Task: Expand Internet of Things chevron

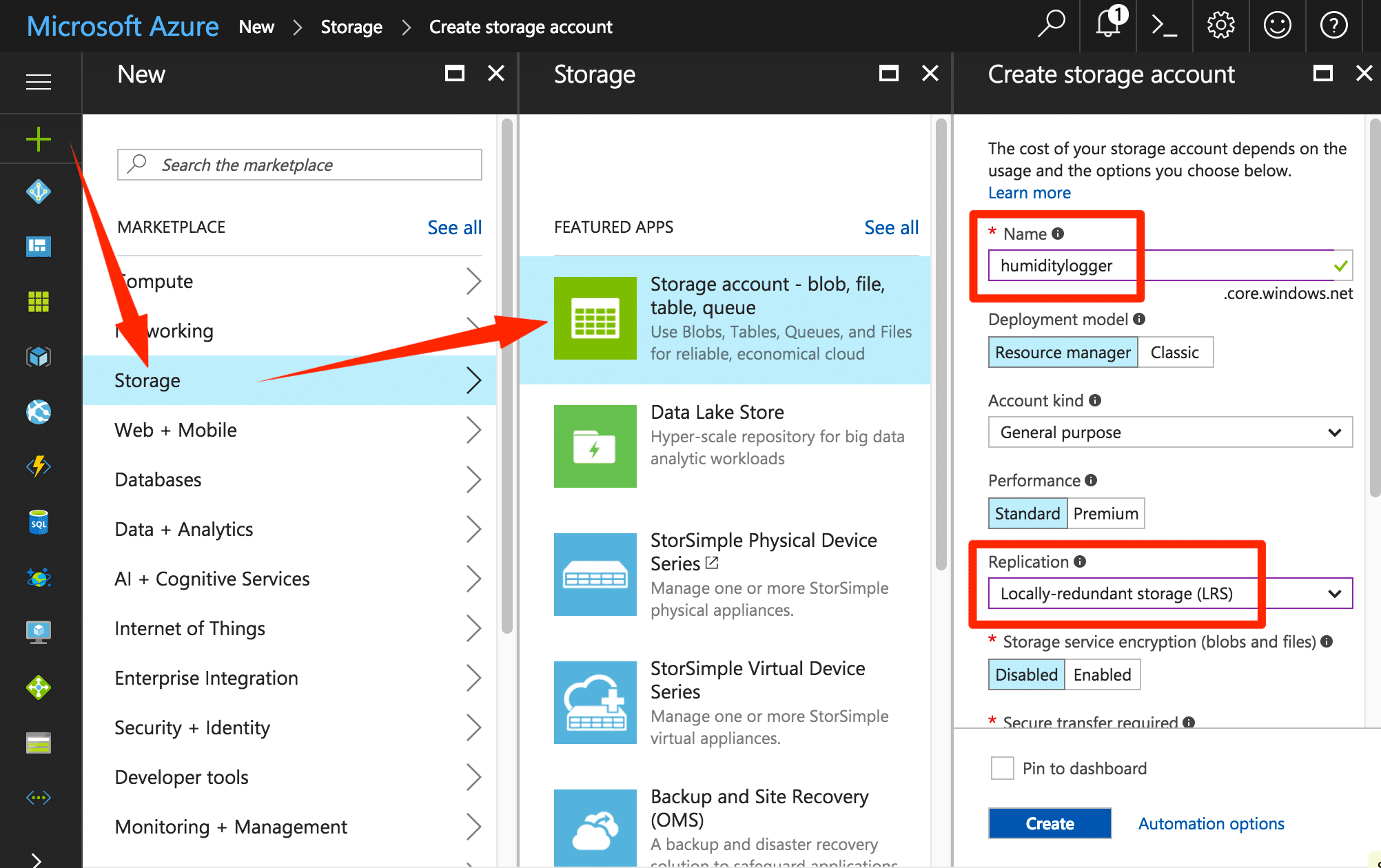Action: click(x=473, y=628)
